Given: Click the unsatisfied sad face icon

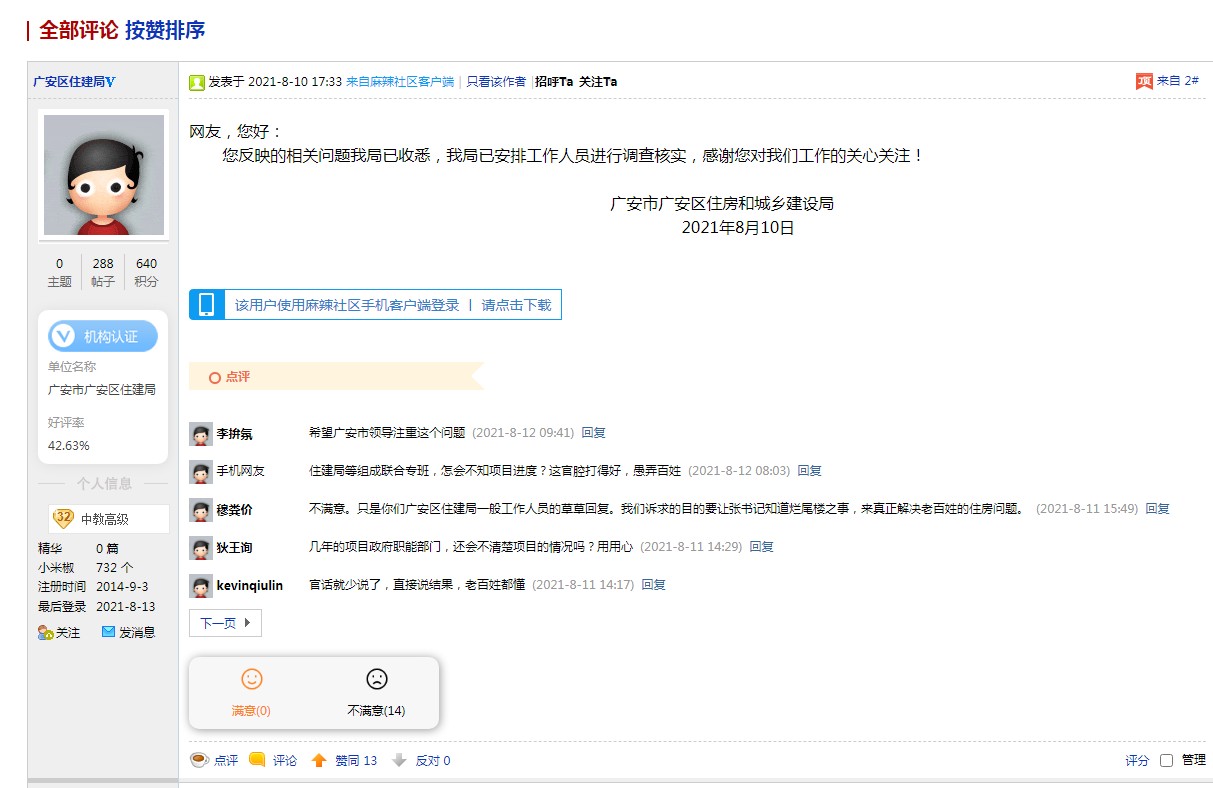Looking at the screenshot, I should 376,680.
